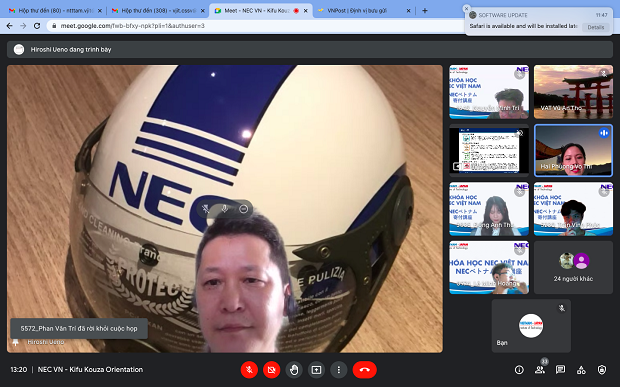Screen dimensions: 620x387
Task: Click the meeting name NEC VN - Kifu Kouza Orientation
Action: coord(90,370)
